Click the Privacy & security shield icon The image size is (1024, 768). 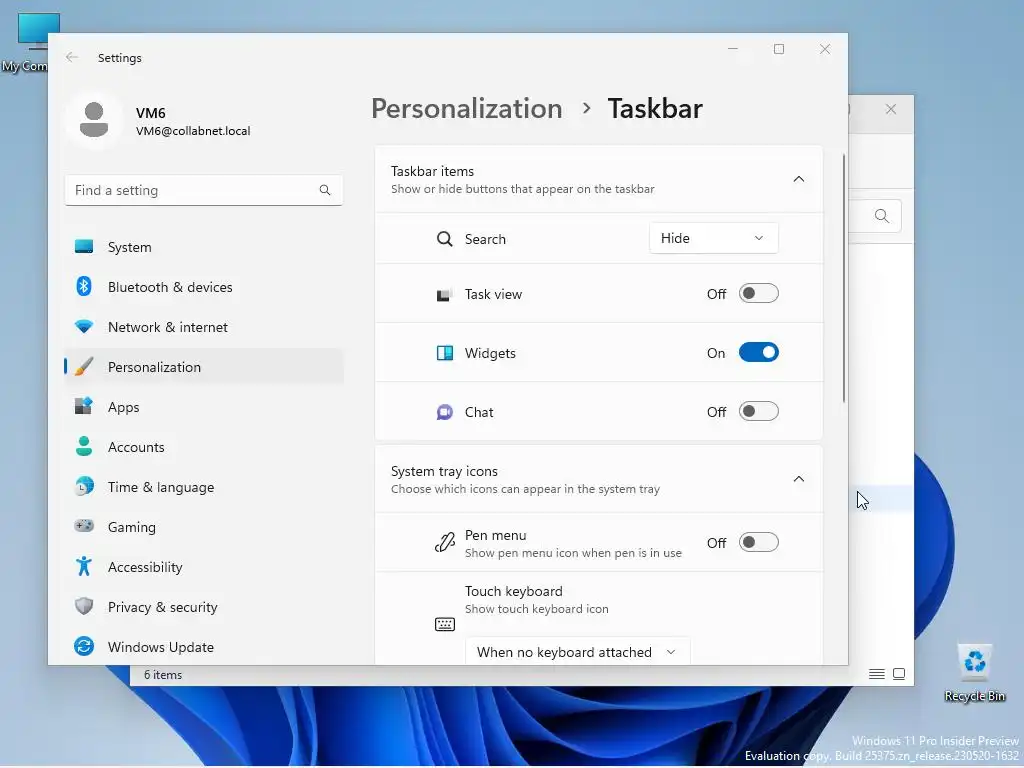pos(84,607)
